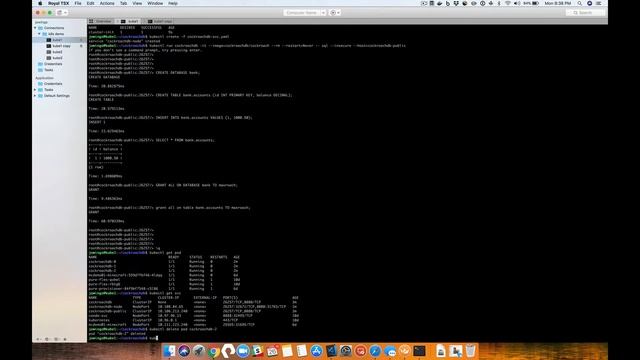640x360 pixels.
Task: Open the Edit menu
Action: point(90,3)
